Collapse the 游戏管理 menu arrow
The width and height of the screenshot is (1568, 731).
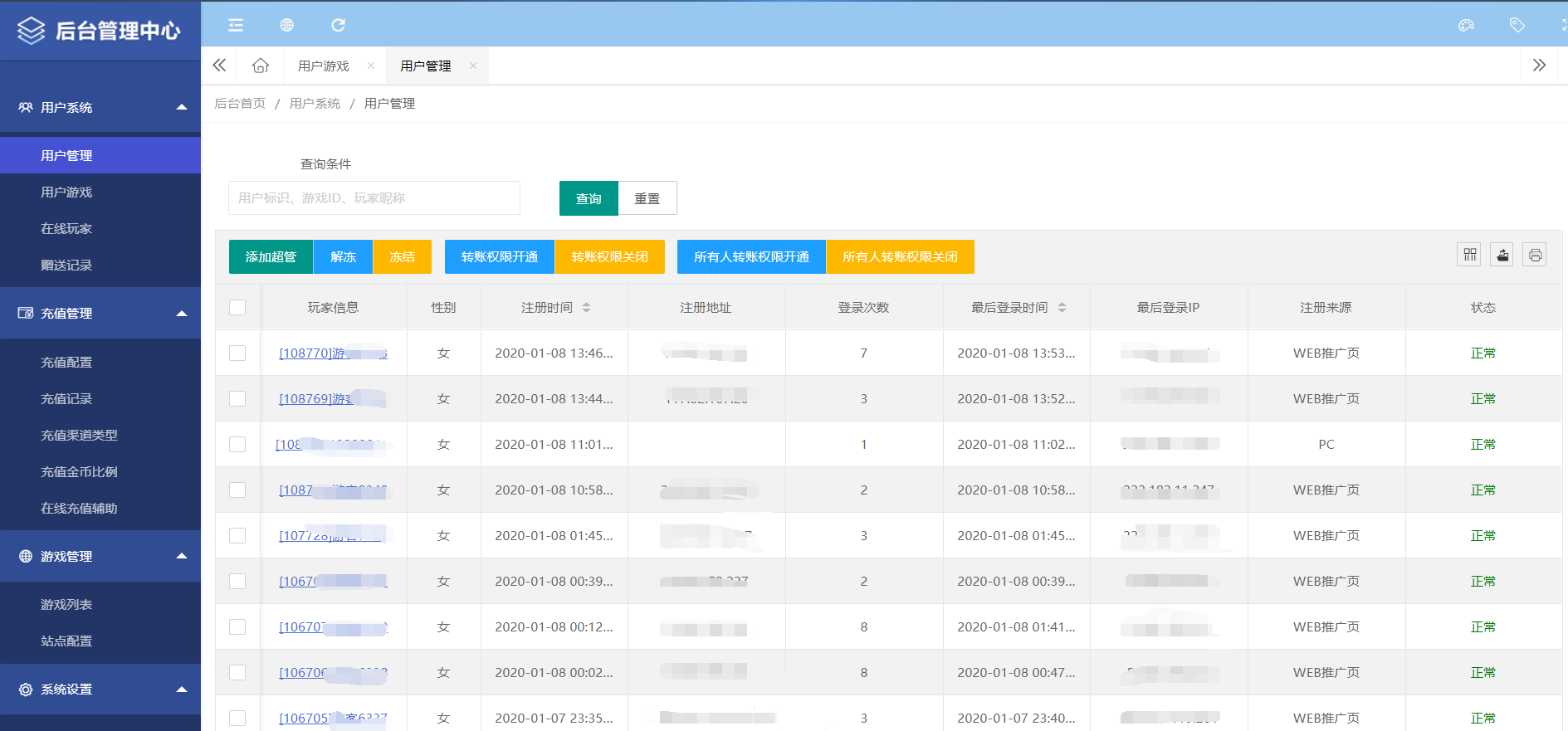pyautogui.click(x=182, y=556)
